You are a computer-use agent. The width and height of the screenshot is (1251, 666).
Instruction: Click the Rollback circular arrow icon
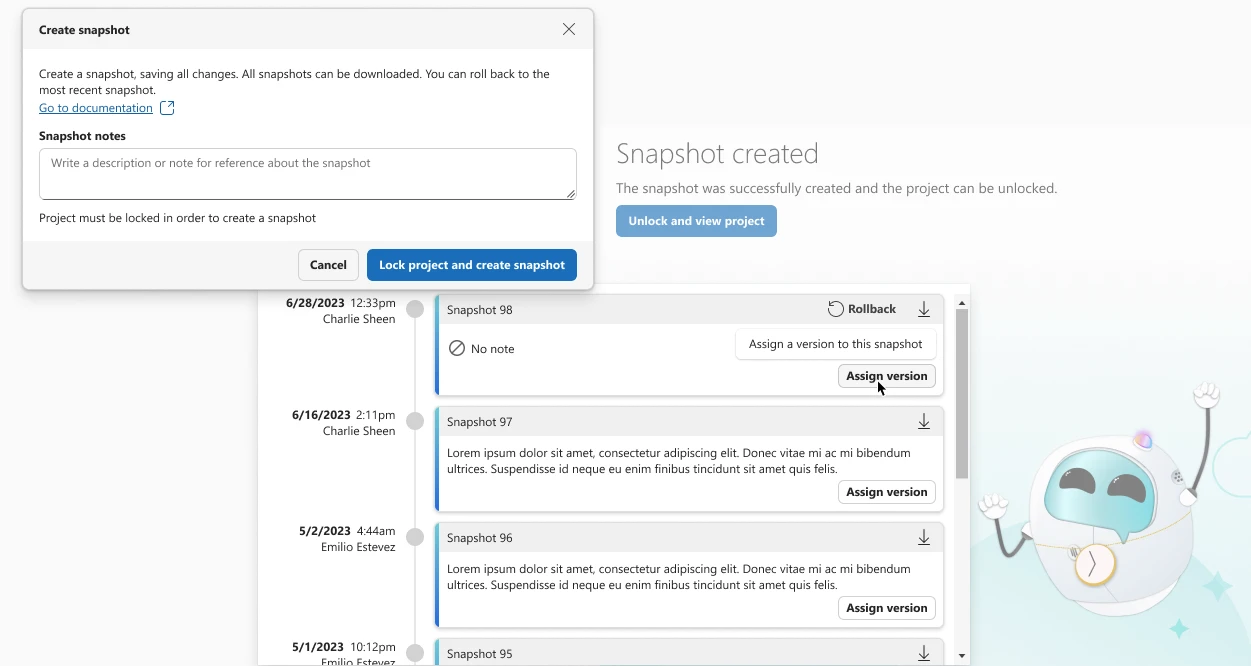click(x=836, y=309)
